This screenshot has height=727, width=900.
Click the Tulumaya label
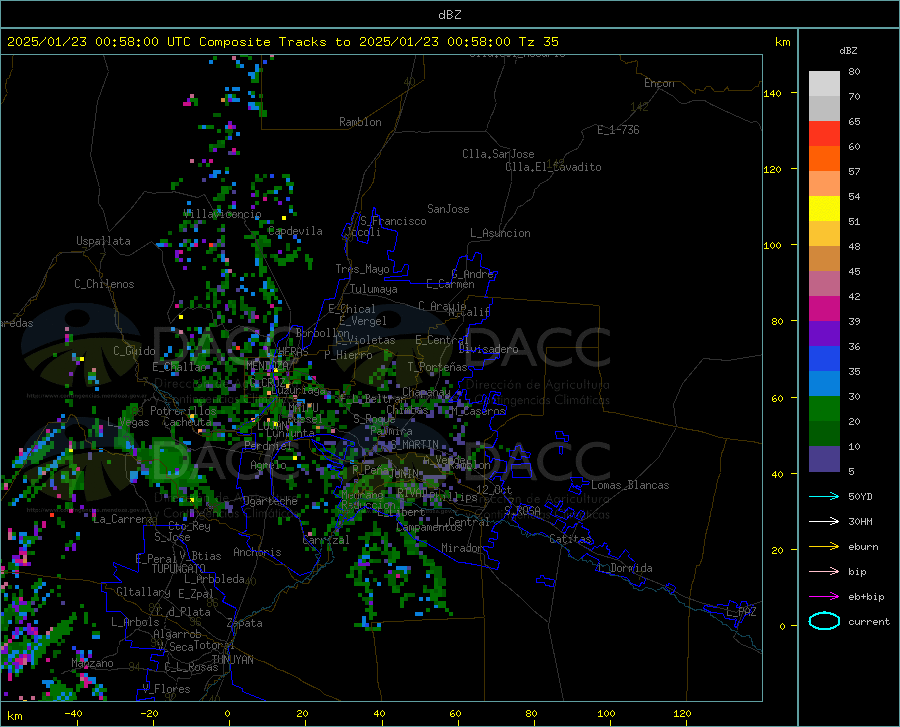374,289
